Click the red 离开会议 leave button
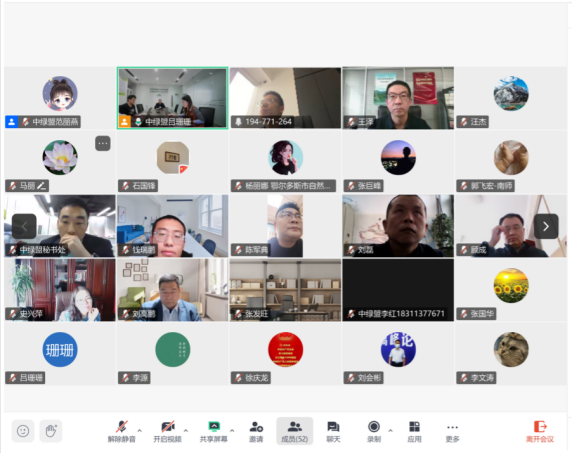 pos(540,431)
